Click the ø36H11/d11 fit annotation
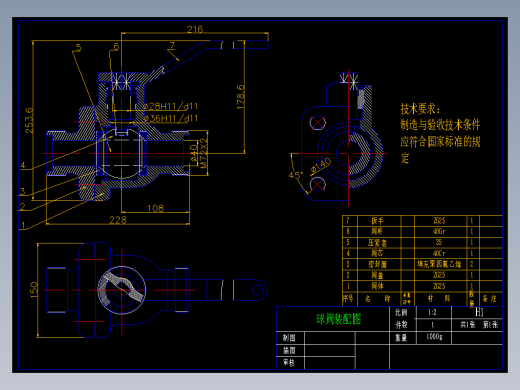This screenshot has height=390, width=520. point(171,118)
